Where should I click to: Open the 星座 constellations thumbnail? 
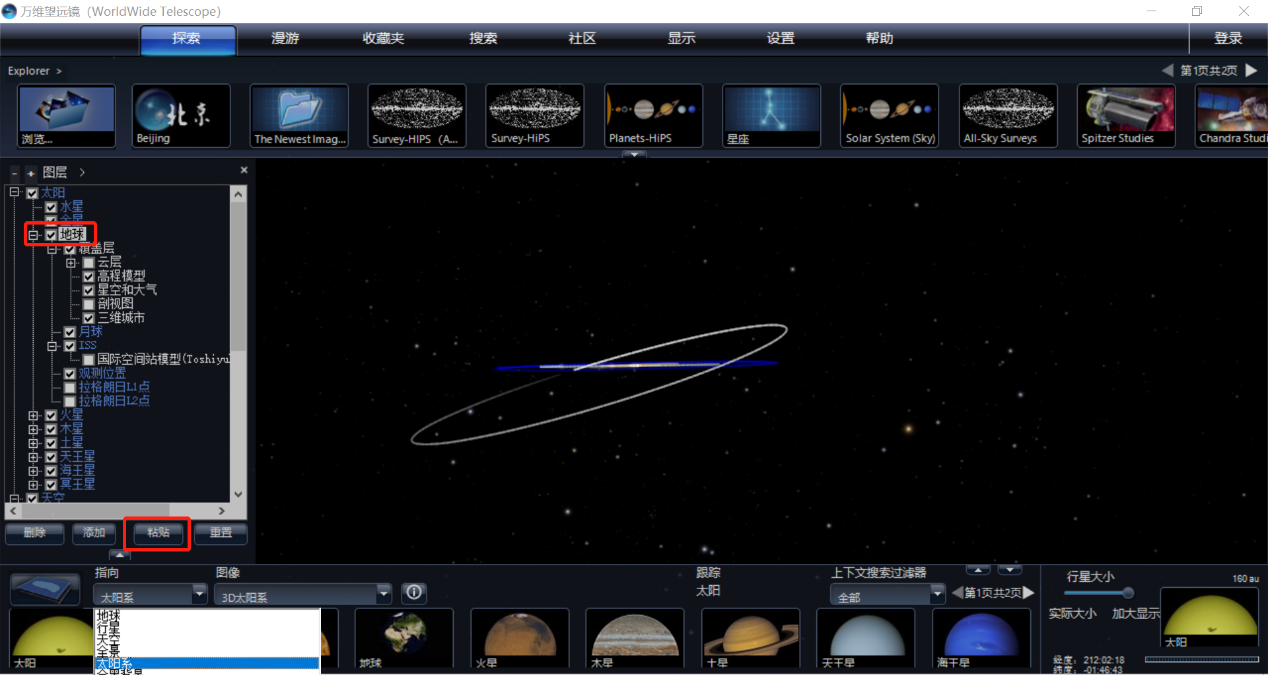point(771,116)
